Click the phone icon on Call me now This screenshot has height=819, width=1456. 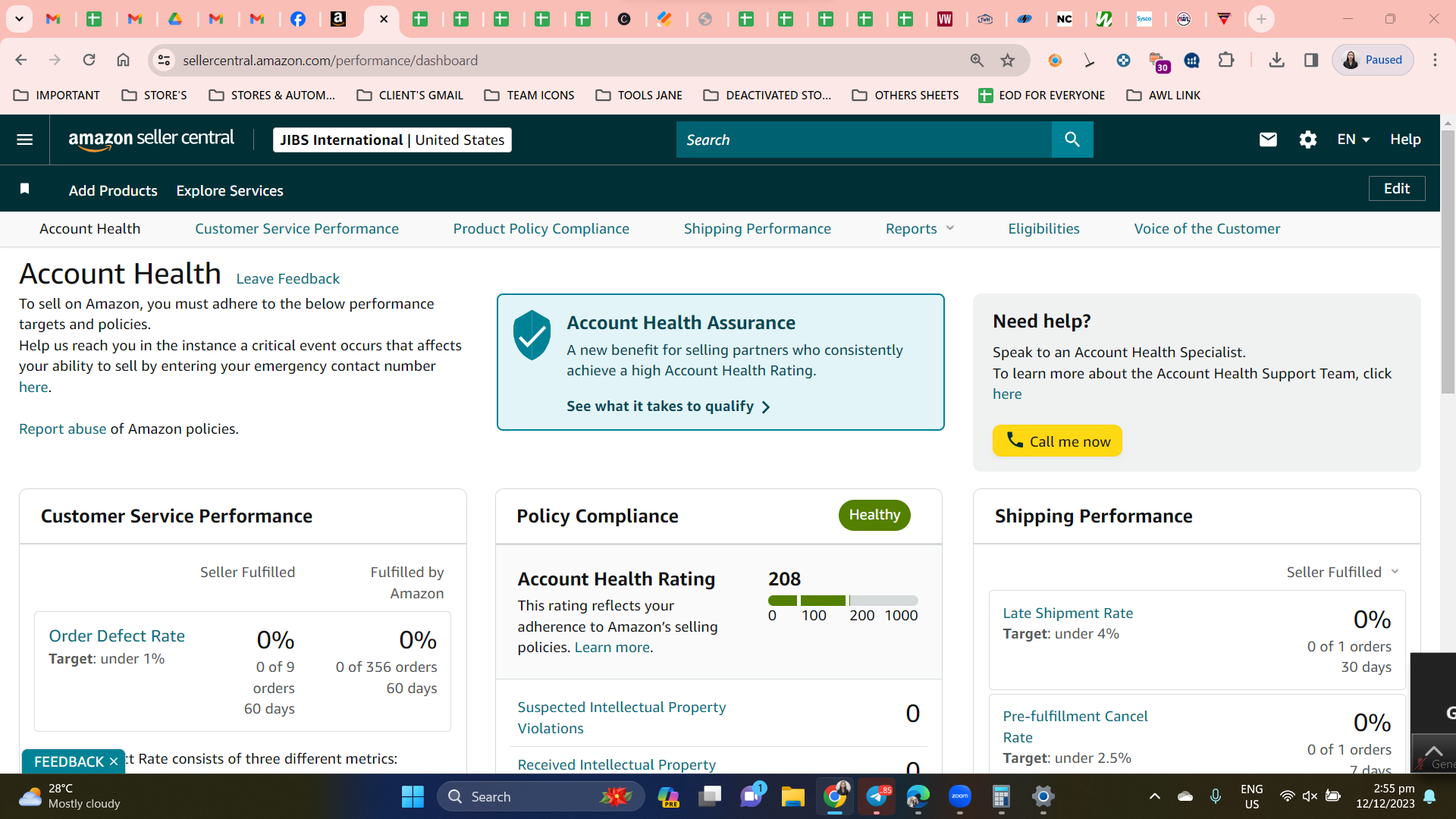tap(1014, 440)
